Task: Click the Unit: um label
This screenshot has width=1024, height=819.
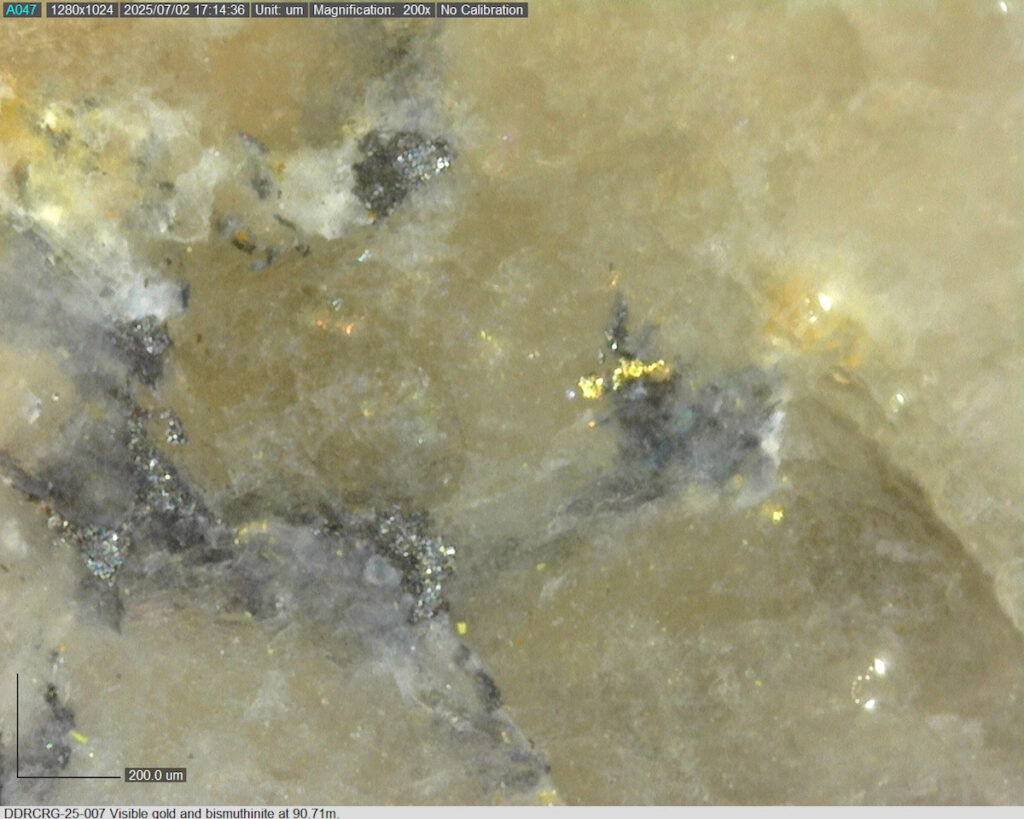Action: tap(278, 10)
